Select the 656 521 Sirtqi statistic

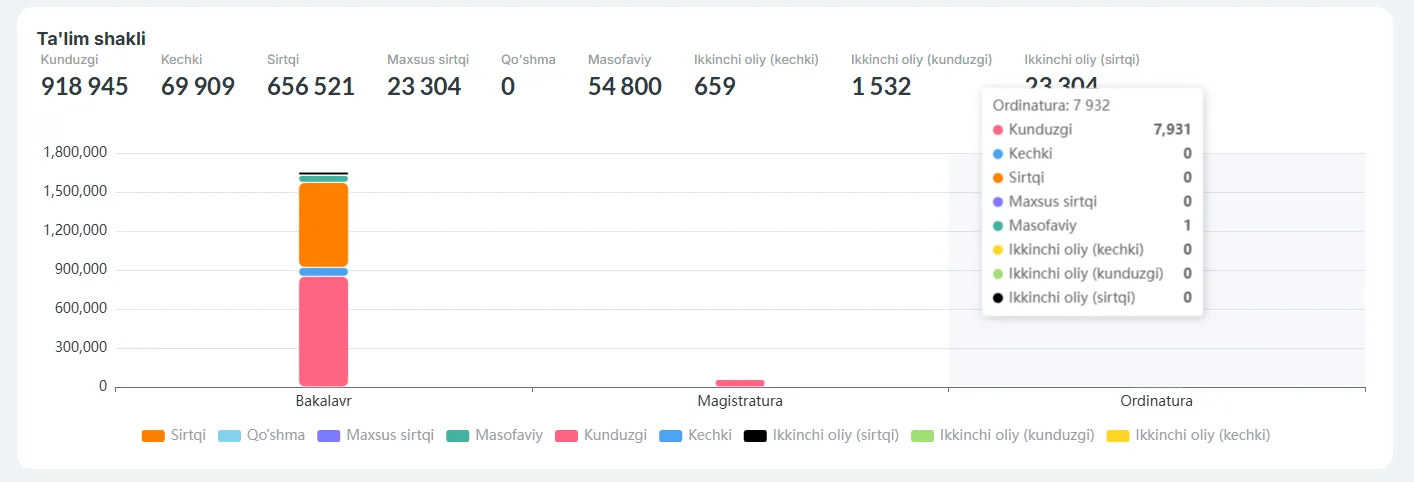point(311,87)
